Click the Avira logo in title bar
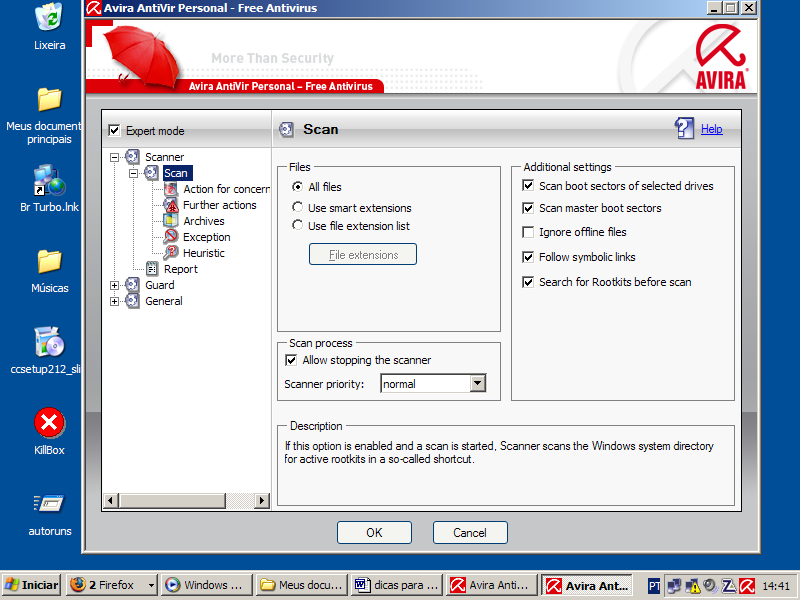 pyautogui.click(x=93, y=8)
